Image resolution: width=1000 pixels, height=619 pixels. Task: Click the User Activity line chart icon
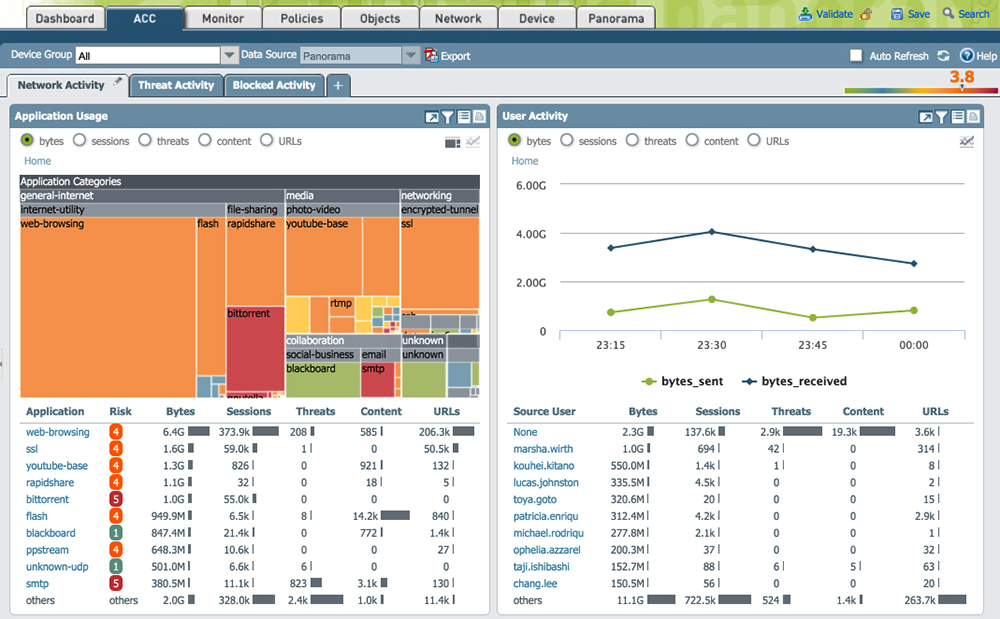(967, 142)
